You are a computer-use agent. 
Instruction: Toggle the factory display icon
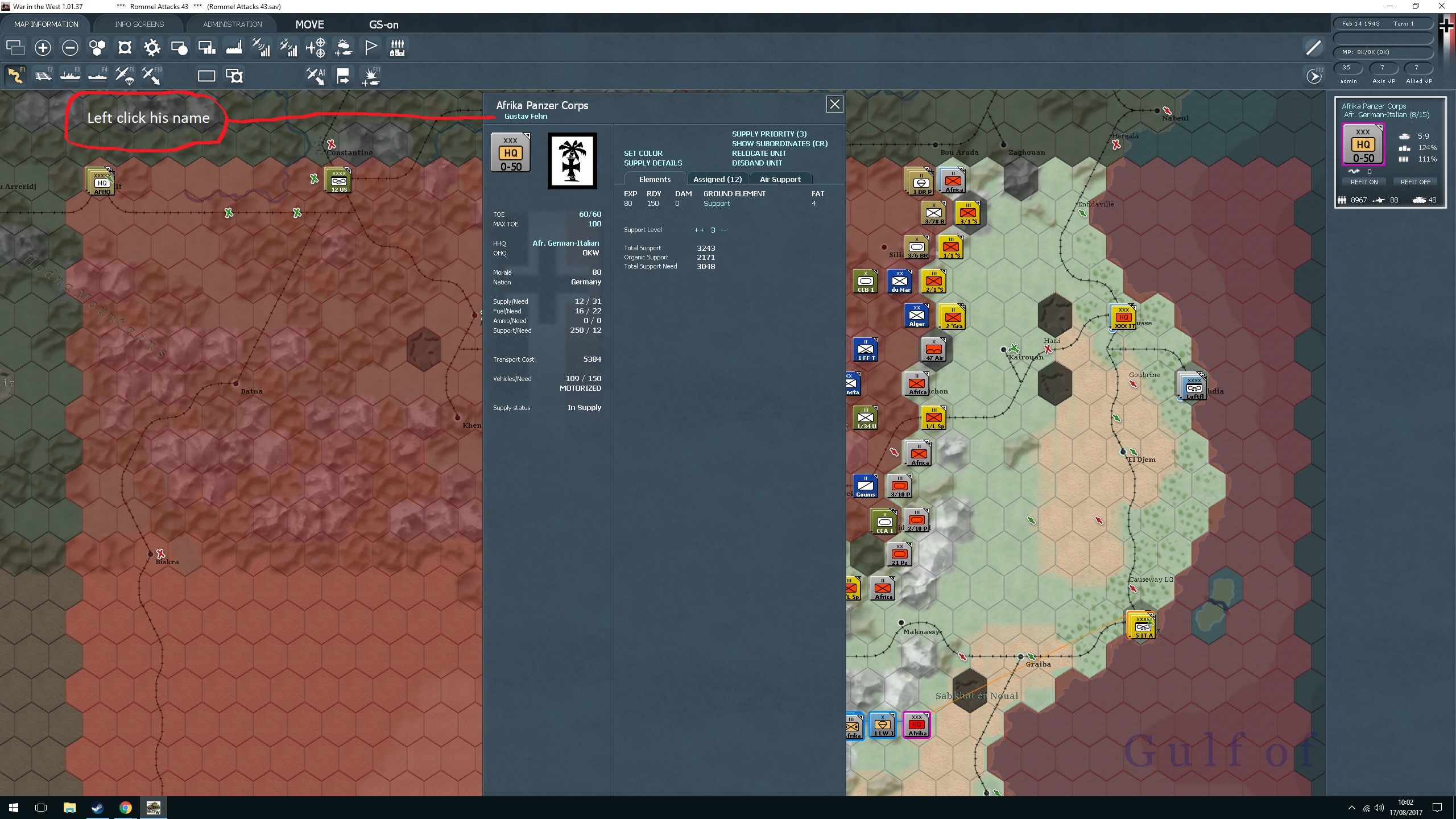click(x=234, y=48)
